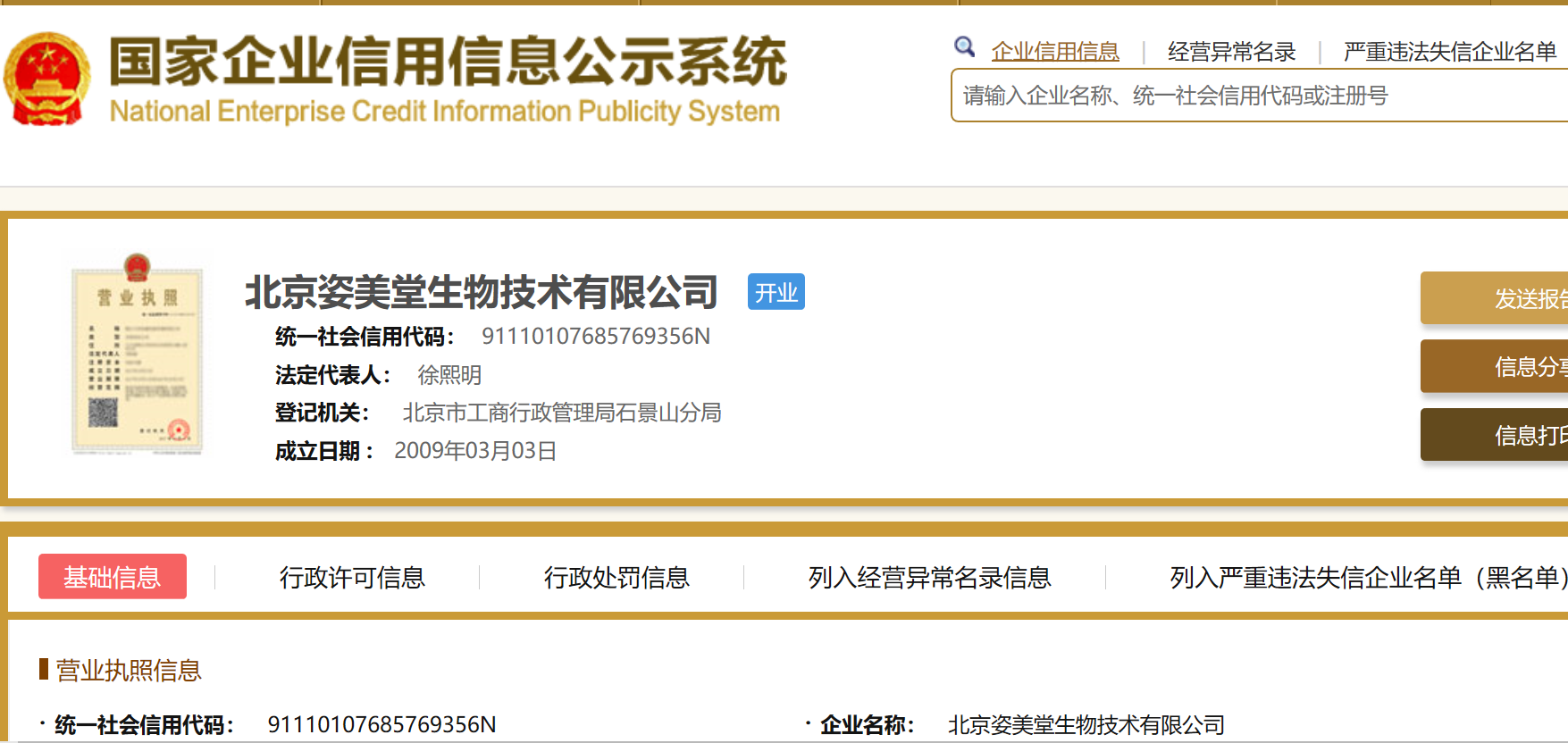This screenshot has height=743, width=1568.
Task: Click company heading 北京姿美堂生物技术有限公司
Action: (482, 292)
